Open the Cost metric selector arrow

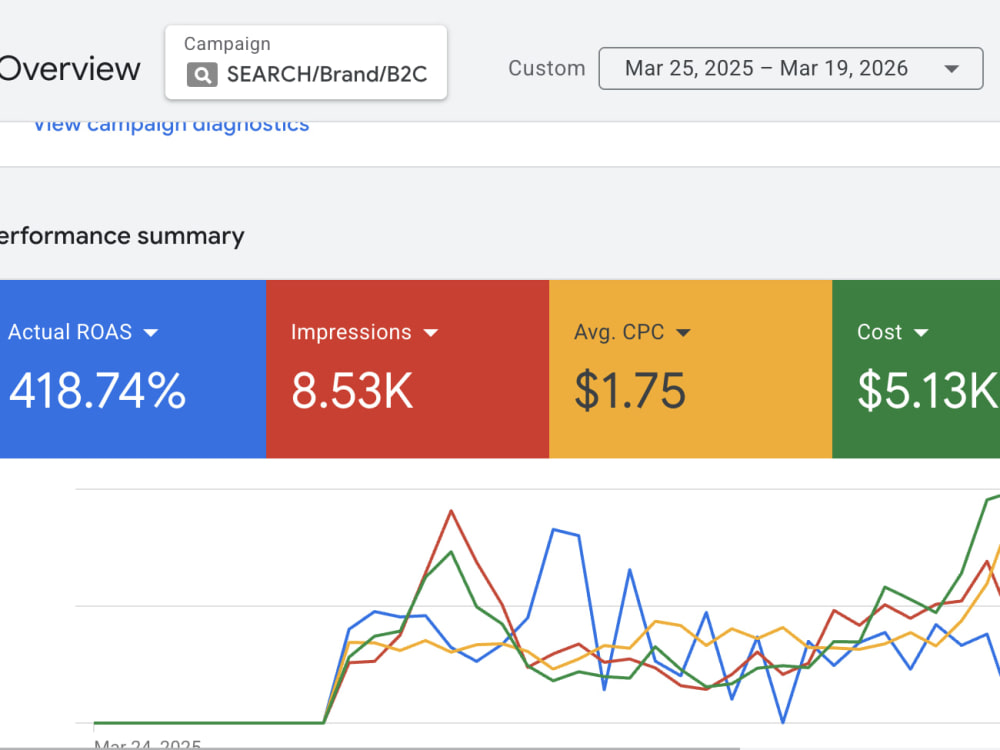(921, 332)
